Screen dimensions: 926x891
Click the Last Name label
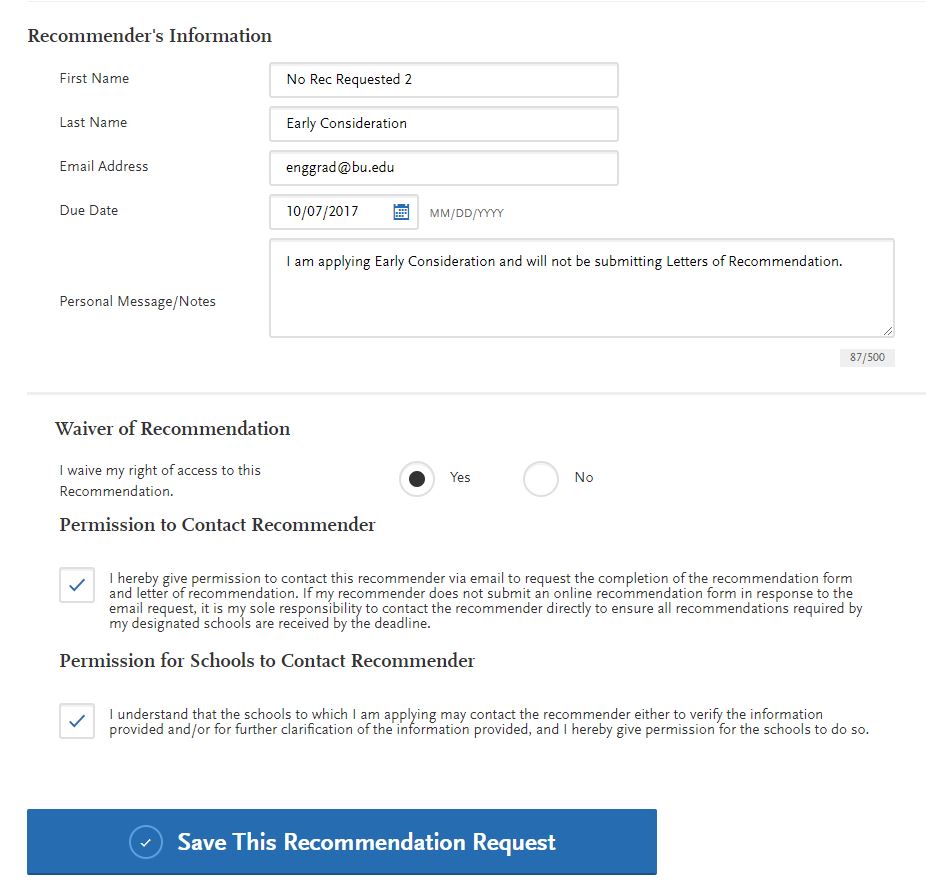pos(93,123)
